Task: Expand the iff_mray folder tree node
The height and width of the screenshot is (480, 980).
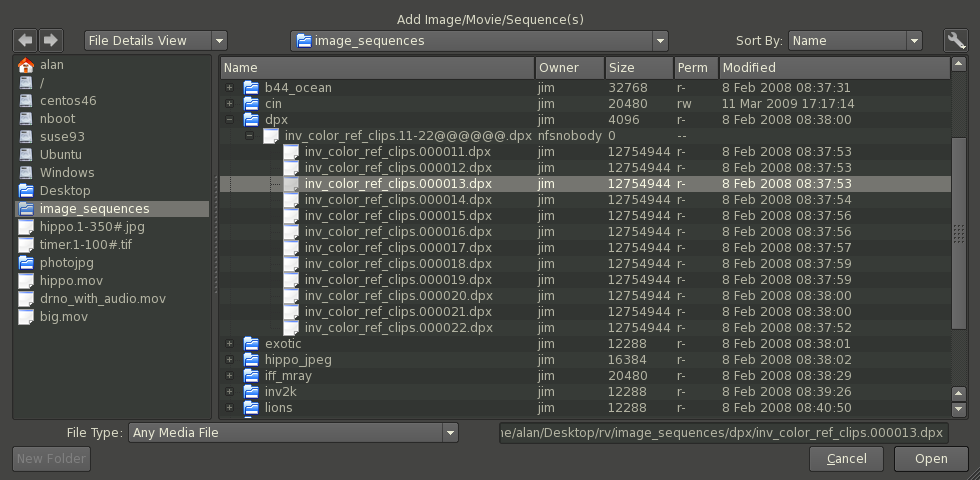Action: 229,376
